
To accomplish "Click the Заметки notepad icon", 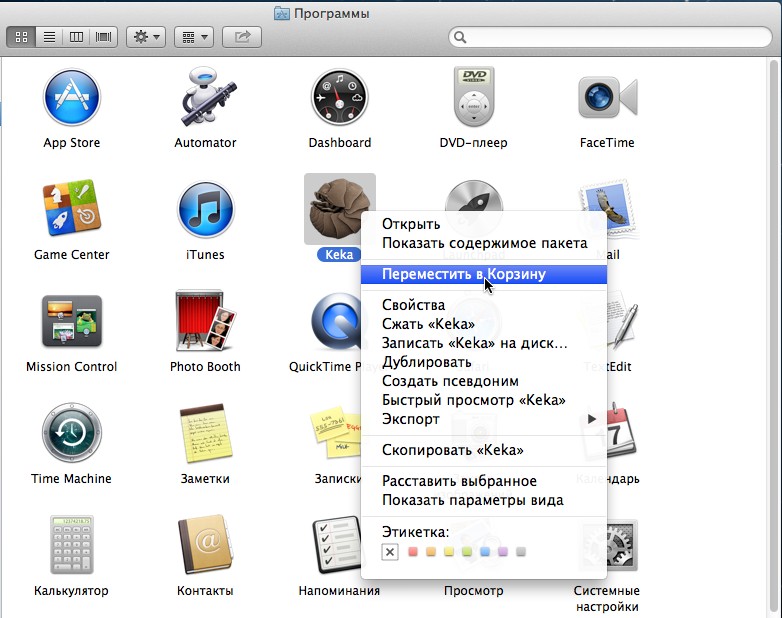I will click(x=205, y=434).
